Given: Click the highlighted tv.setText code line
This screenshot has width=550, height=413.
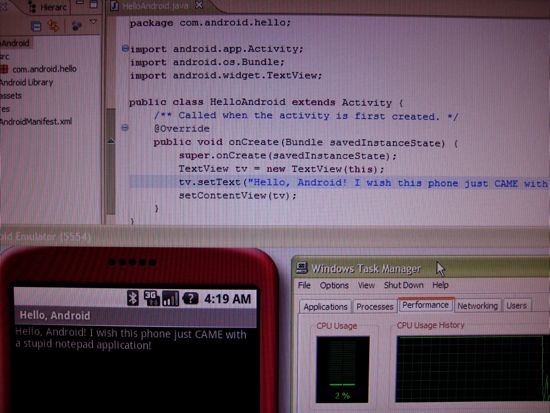Looking at the screenshot, I should pos(338,182).
